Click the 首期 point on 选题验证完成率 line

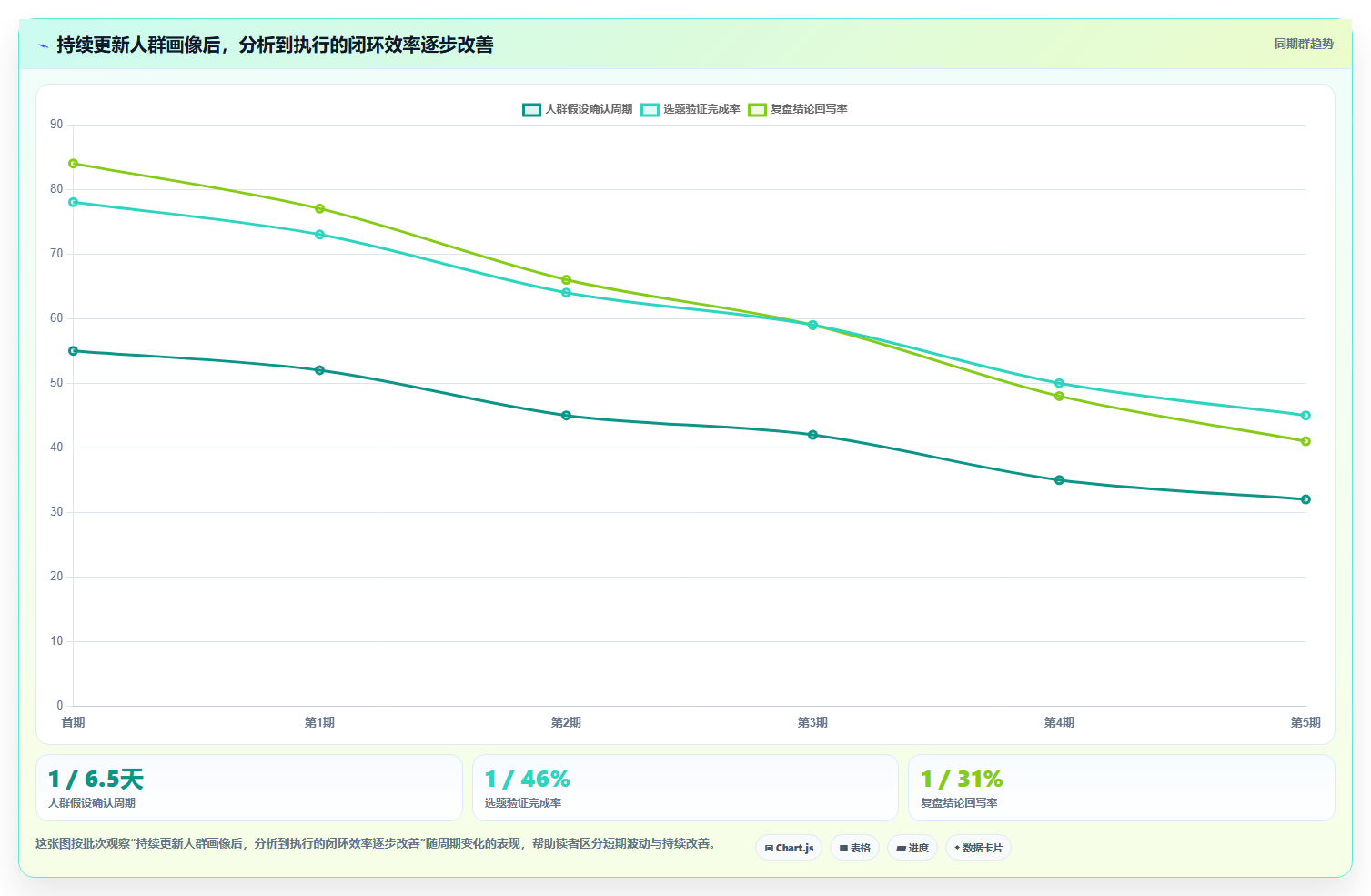73,202
